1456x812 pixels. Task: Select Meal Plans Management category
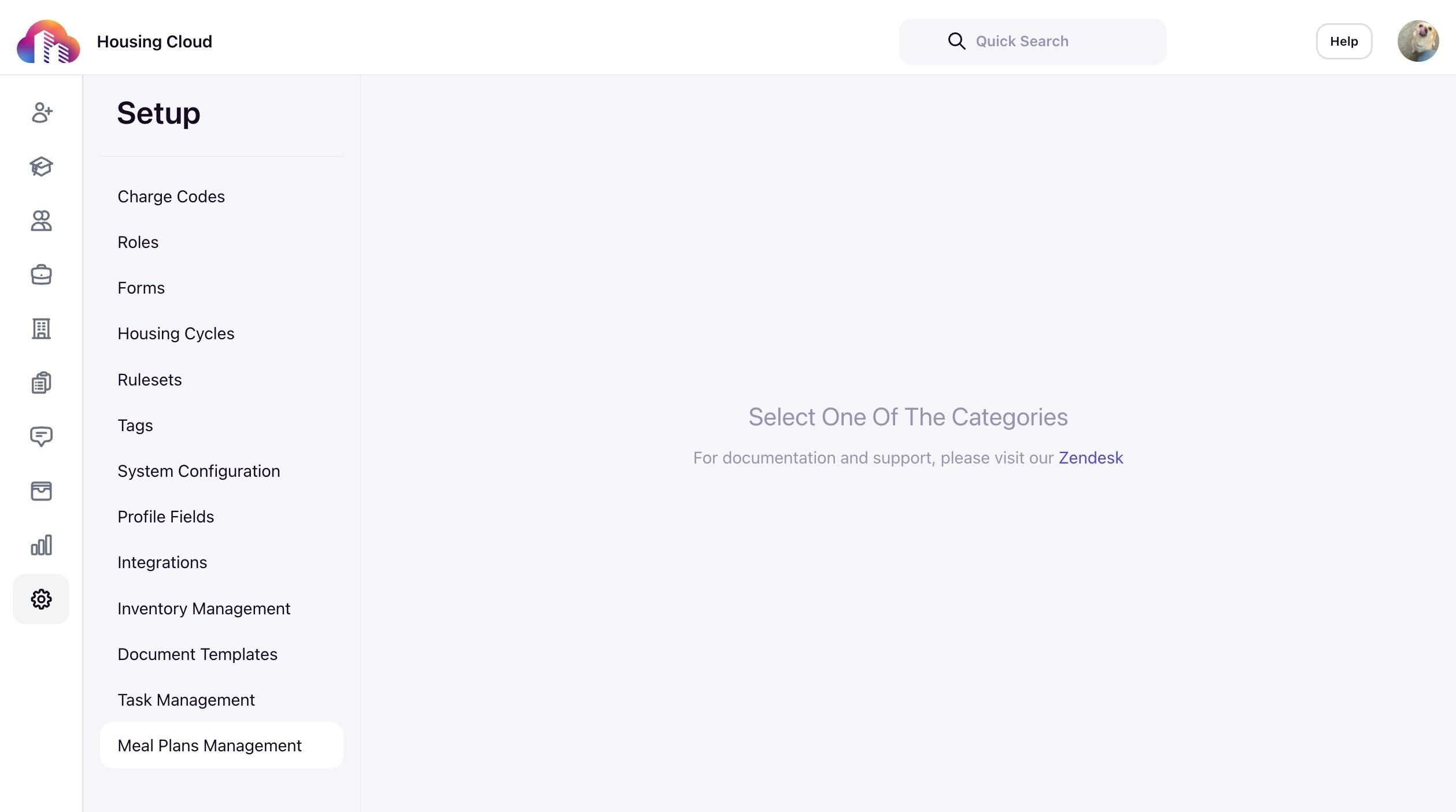[209, 746]
